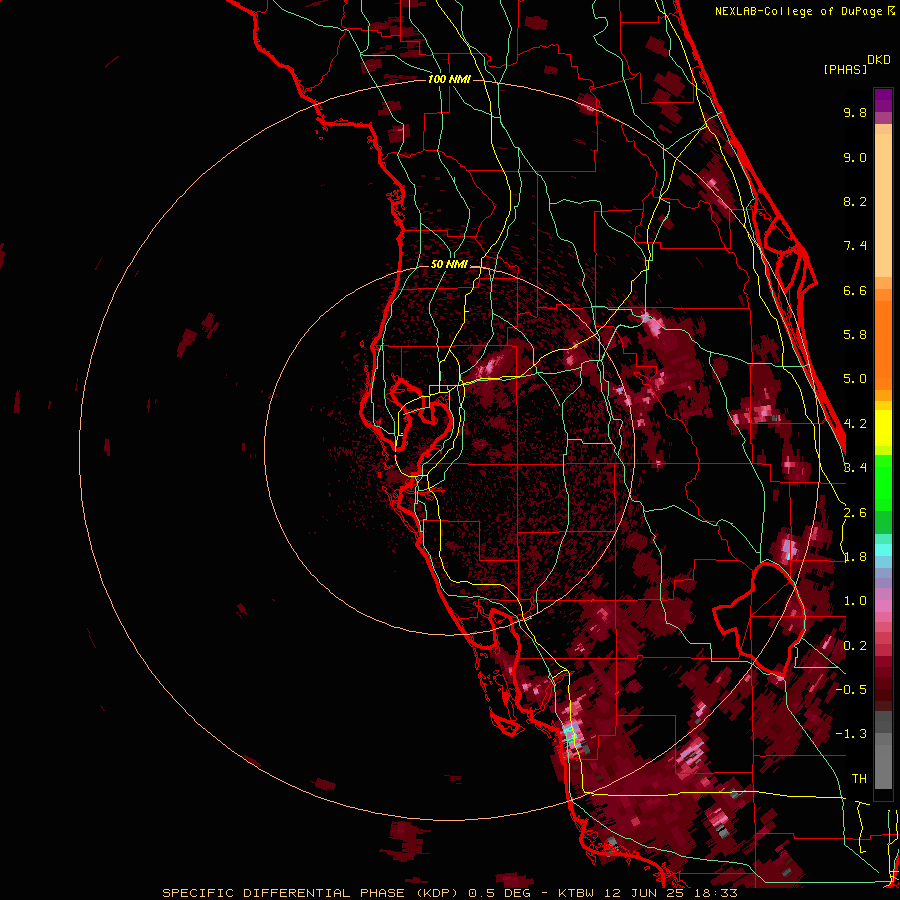Click the NEXLAB-College of DuPage label
This screenshot has height=900, width=900.
click(x=800, y=11)
